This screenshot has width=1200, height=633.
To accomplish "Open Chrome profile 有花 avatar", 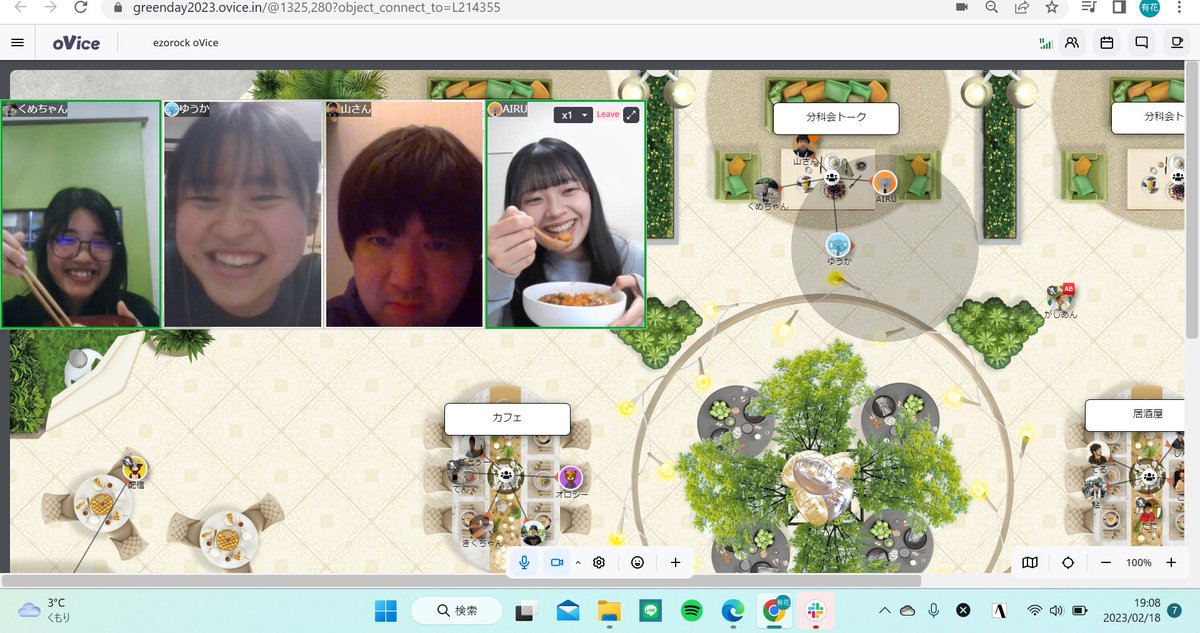I will click(1150, 7).
